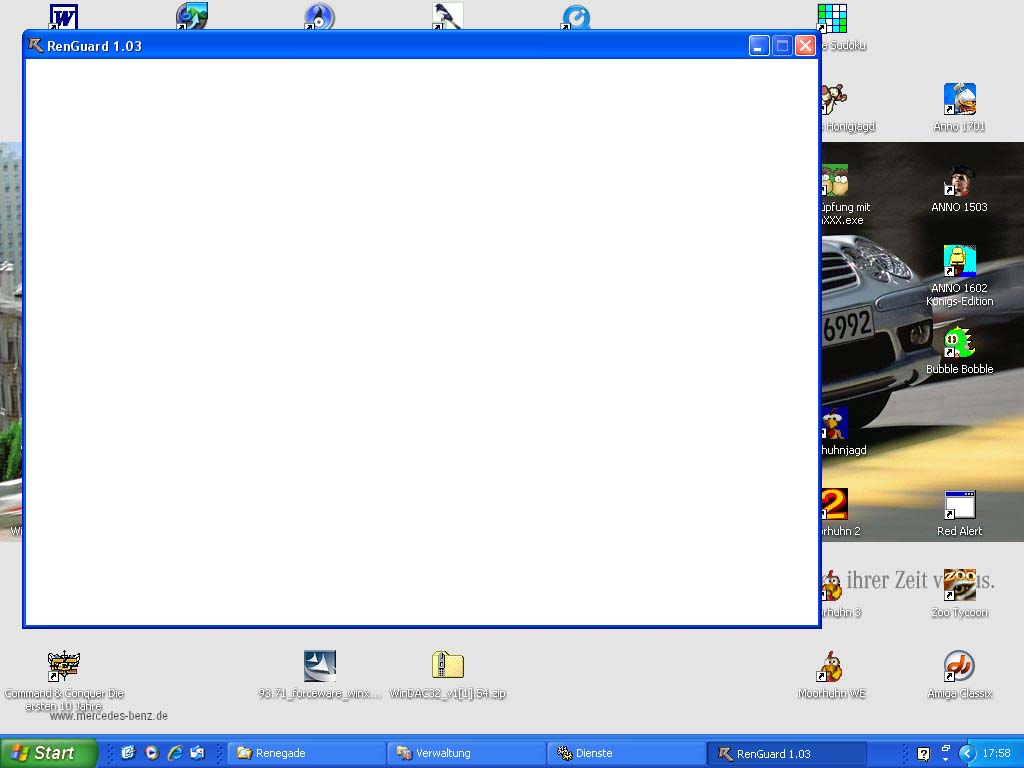Expand hidden system tray icons arrow
The height and width of the screenshot is (768, 1024).
click(966, 753)
